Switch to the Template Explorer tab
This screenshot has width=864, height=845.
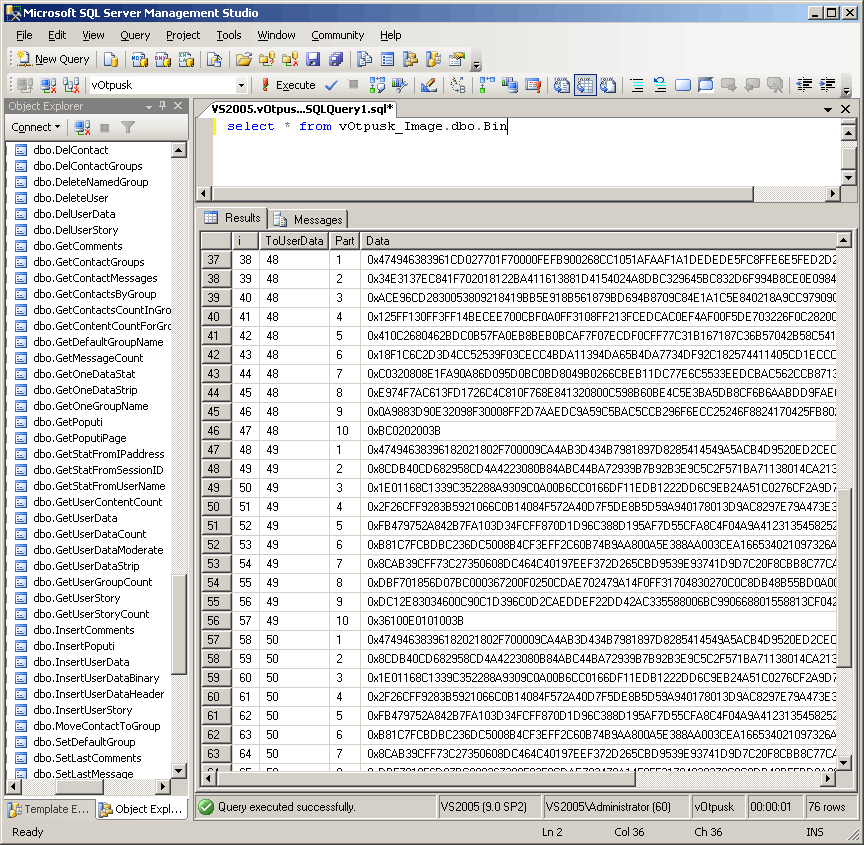[x=50, y=809]
